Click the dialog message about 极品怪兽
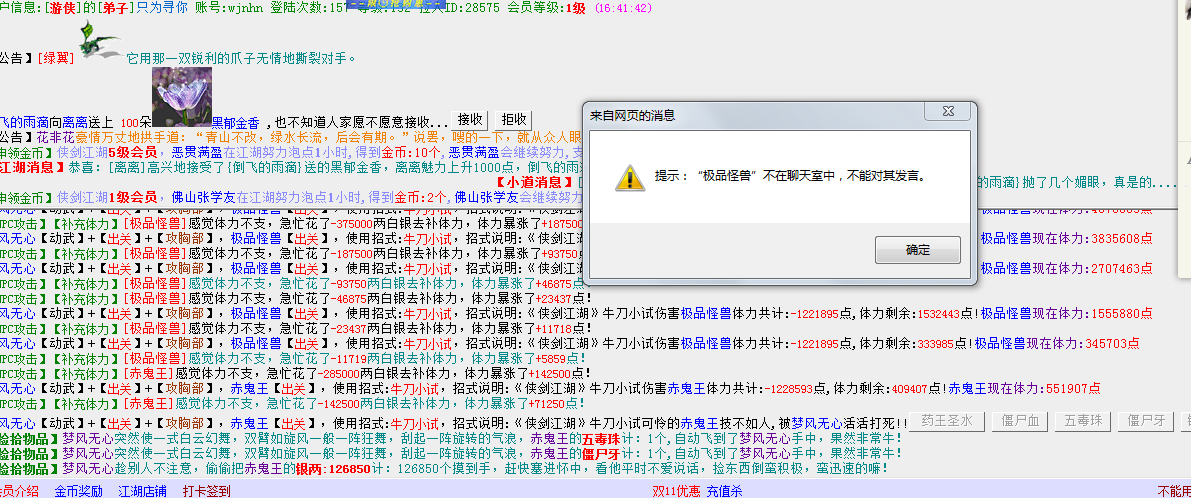The width and height of the screenshot is (1191, 498). 790,177
